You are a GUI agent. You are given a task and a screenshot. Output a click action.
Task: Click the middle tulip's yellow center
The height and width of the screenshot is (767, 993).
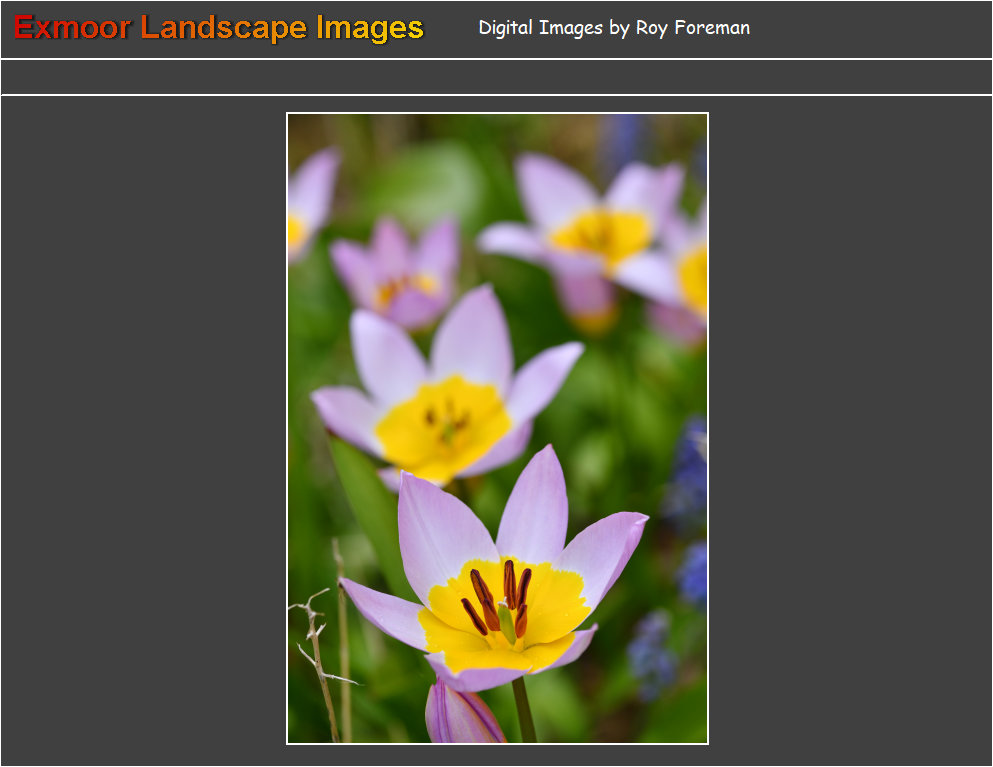tap(443, 425)
